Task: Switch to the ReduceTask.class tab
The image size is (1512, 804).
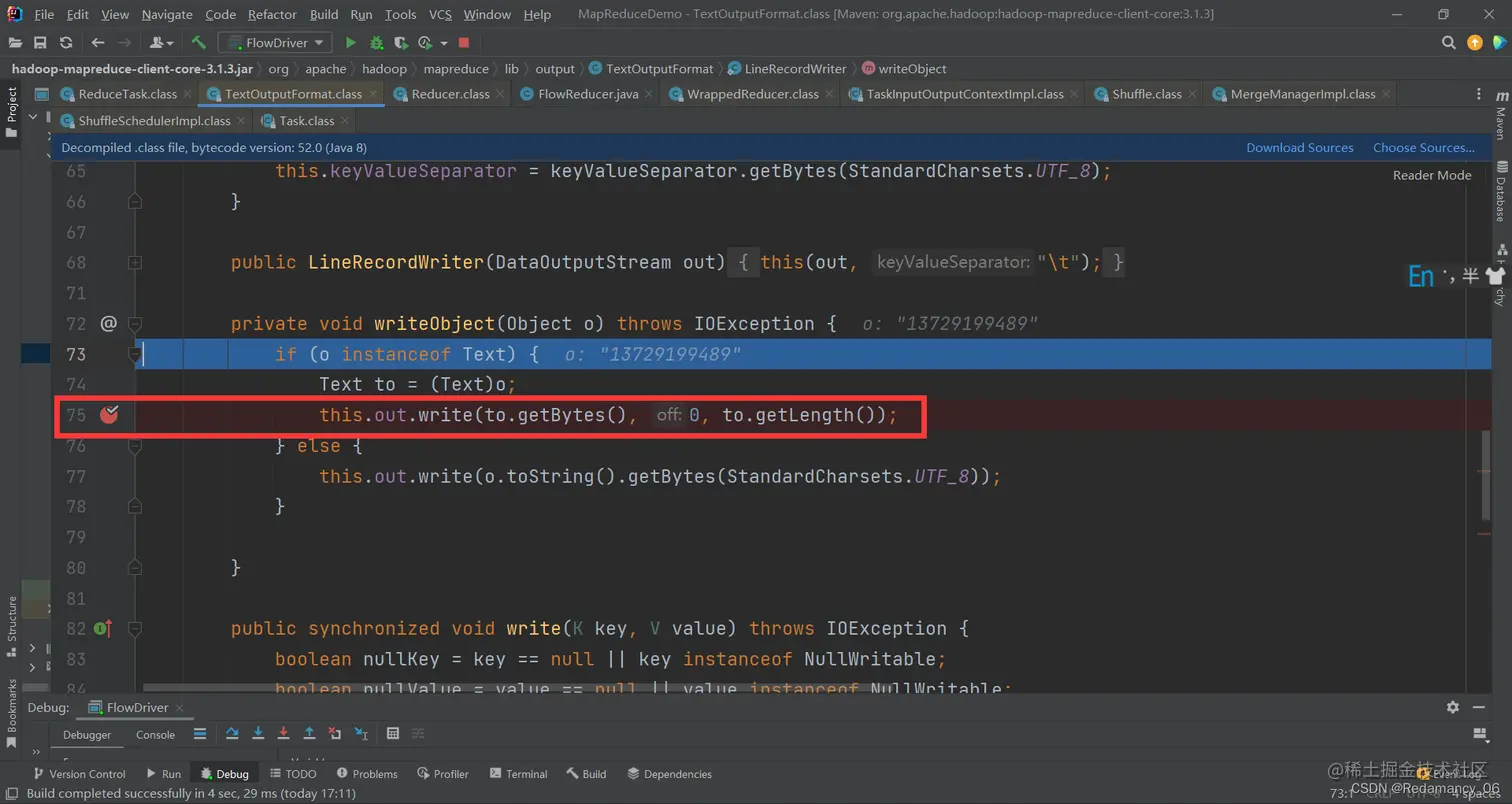Action: (x=126, y=94)
